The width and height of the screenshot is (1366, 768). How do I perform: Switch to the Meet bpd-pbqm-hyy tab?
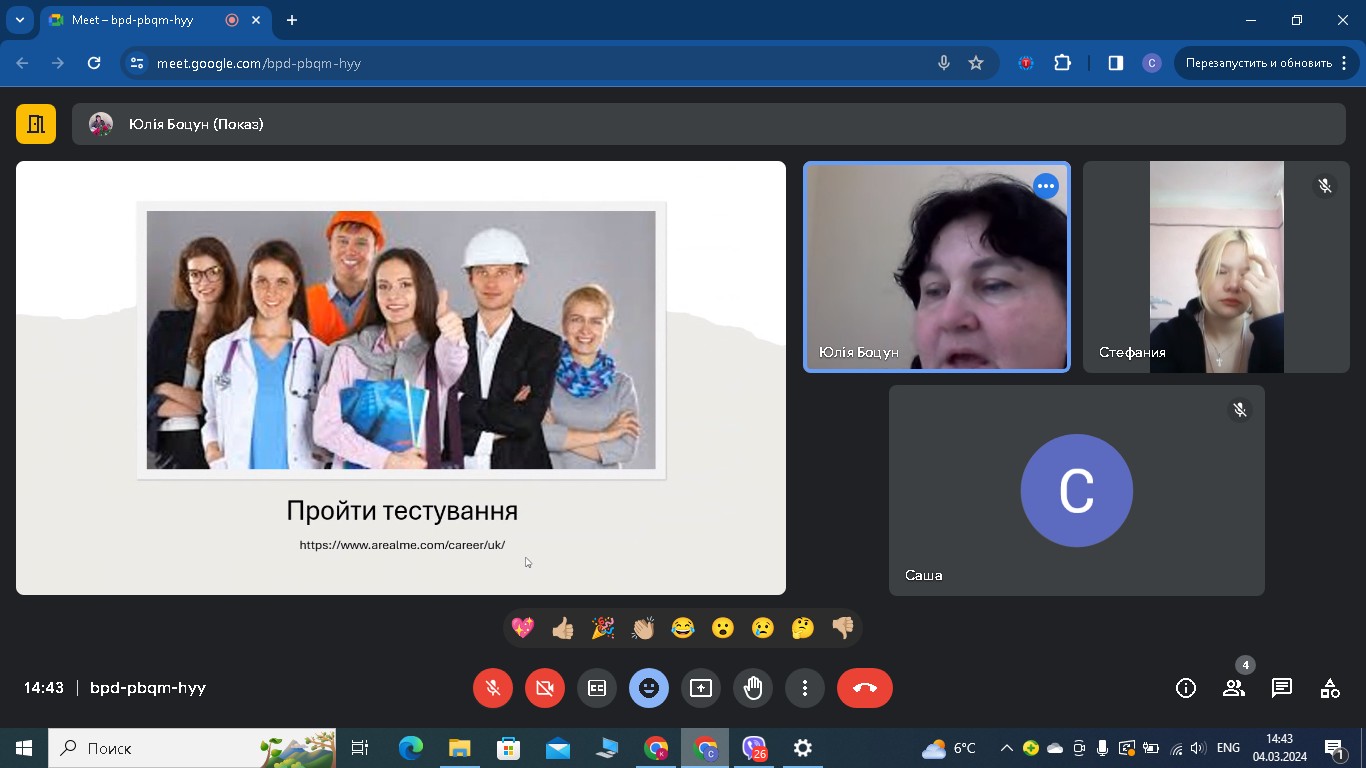tap(133, 20)
